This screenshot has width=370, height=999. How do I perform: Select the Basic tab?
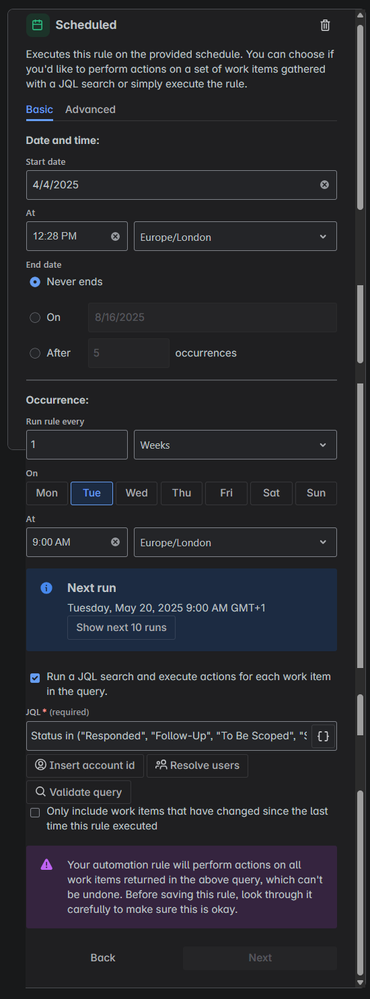pyautogui.click(x=39, y=110)
